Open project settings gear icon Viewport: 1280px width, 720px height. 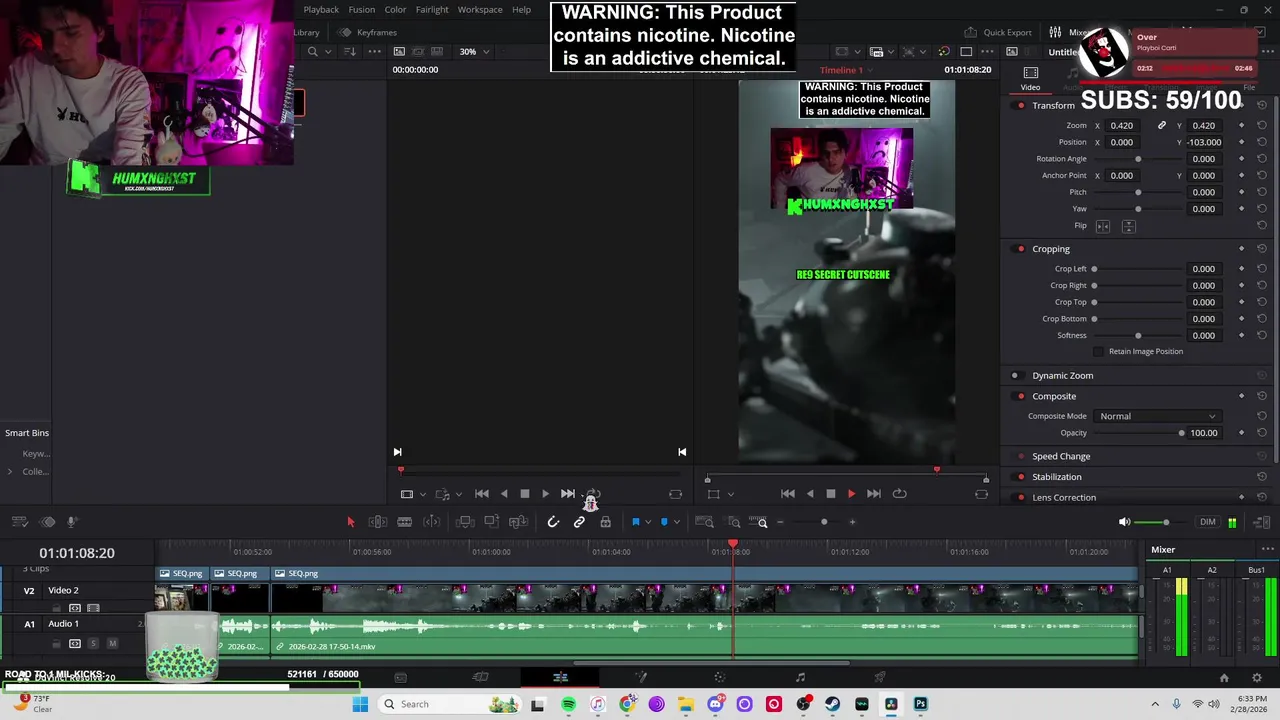tap(1257, 677)
